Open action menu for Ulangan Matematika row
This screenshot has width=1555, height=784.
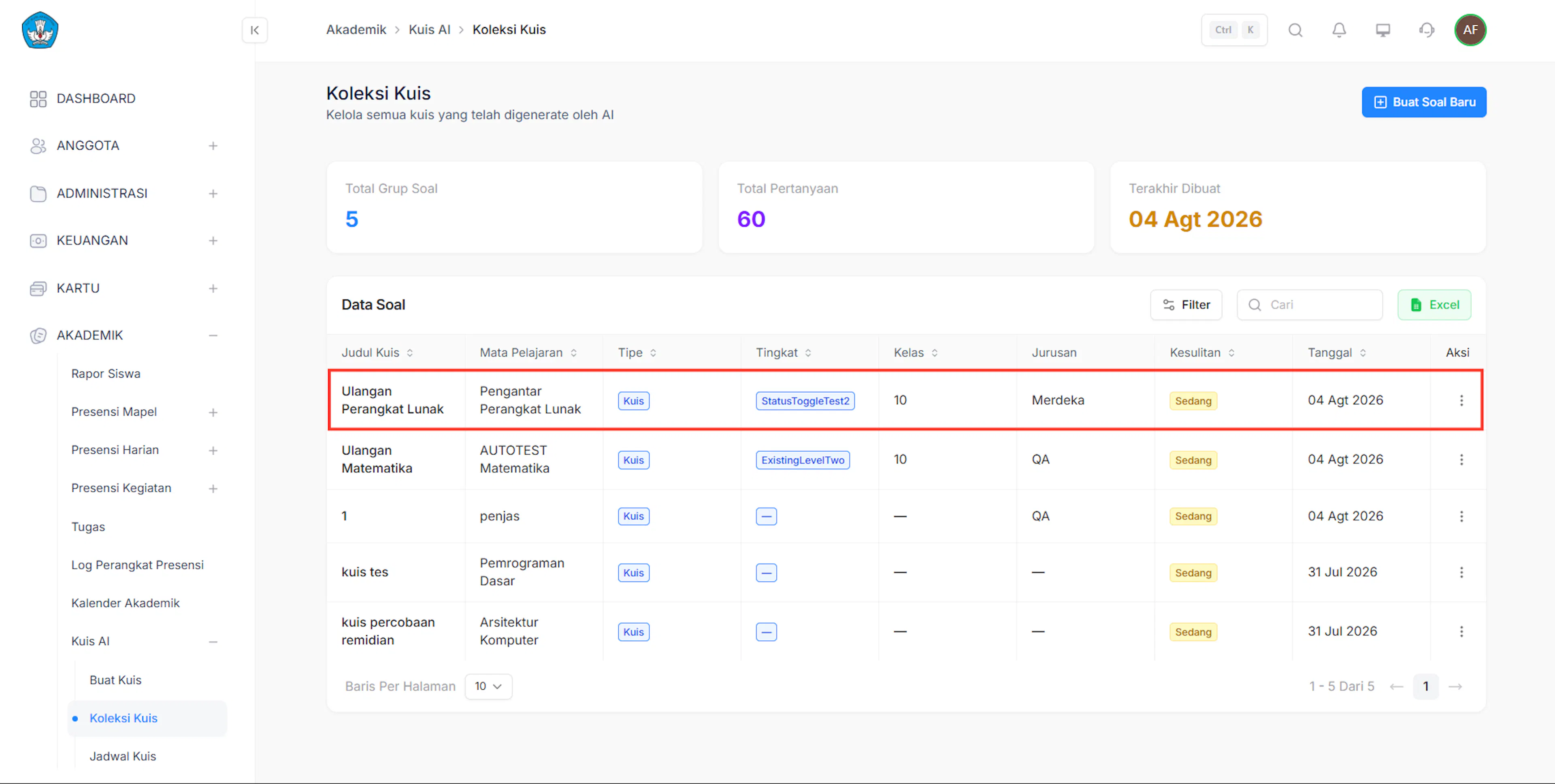(x=1461, y=460)
